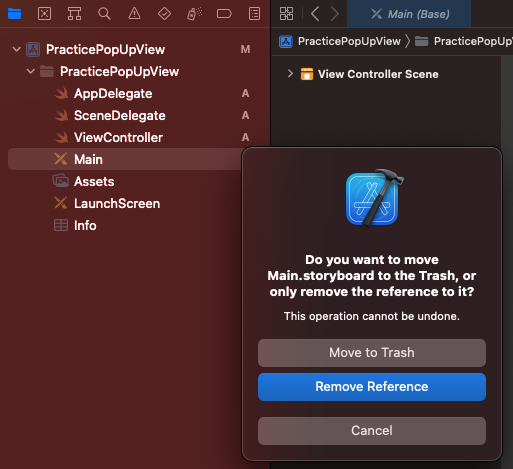The width and height of the screenshot is (513, 469).
Task: Cancel the delete dialog
Action: click(372, 431)
